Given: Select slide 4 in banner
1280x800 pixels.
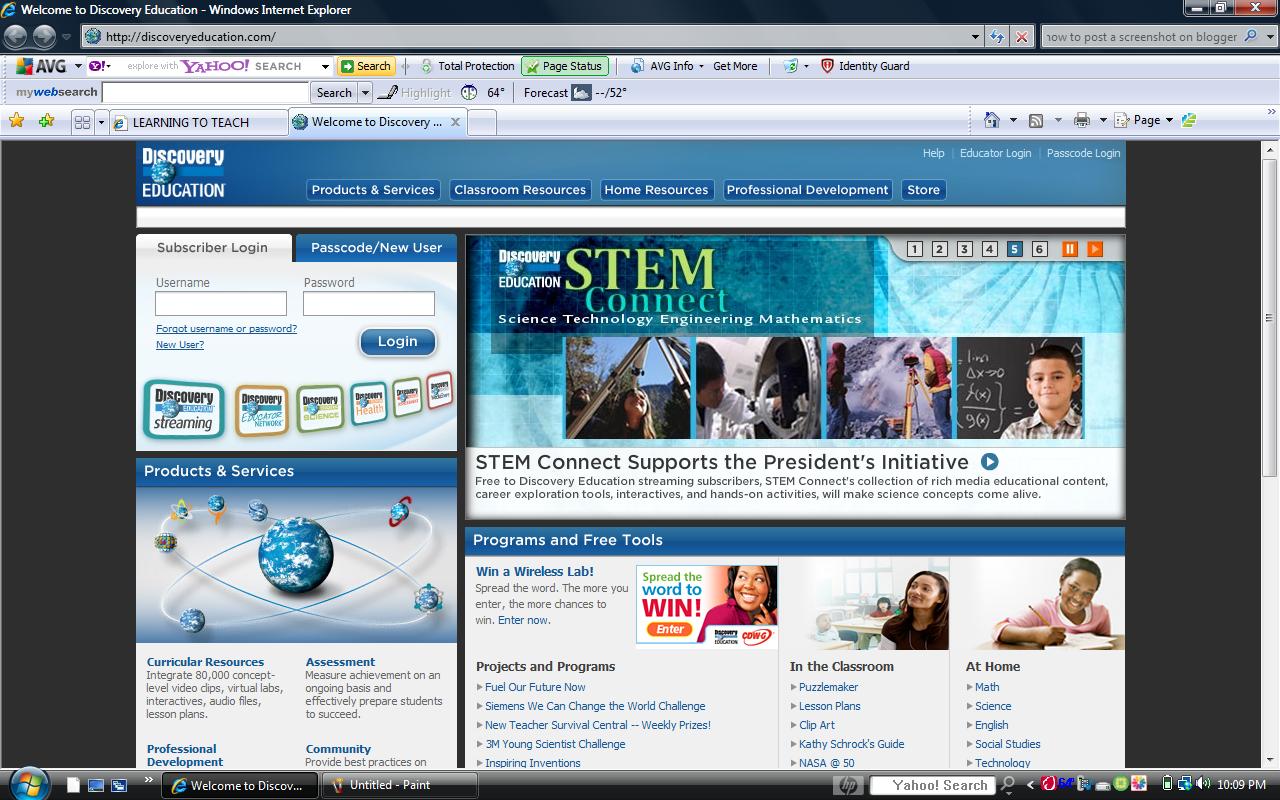Looking at the screenshot, I should pos(989,249).
